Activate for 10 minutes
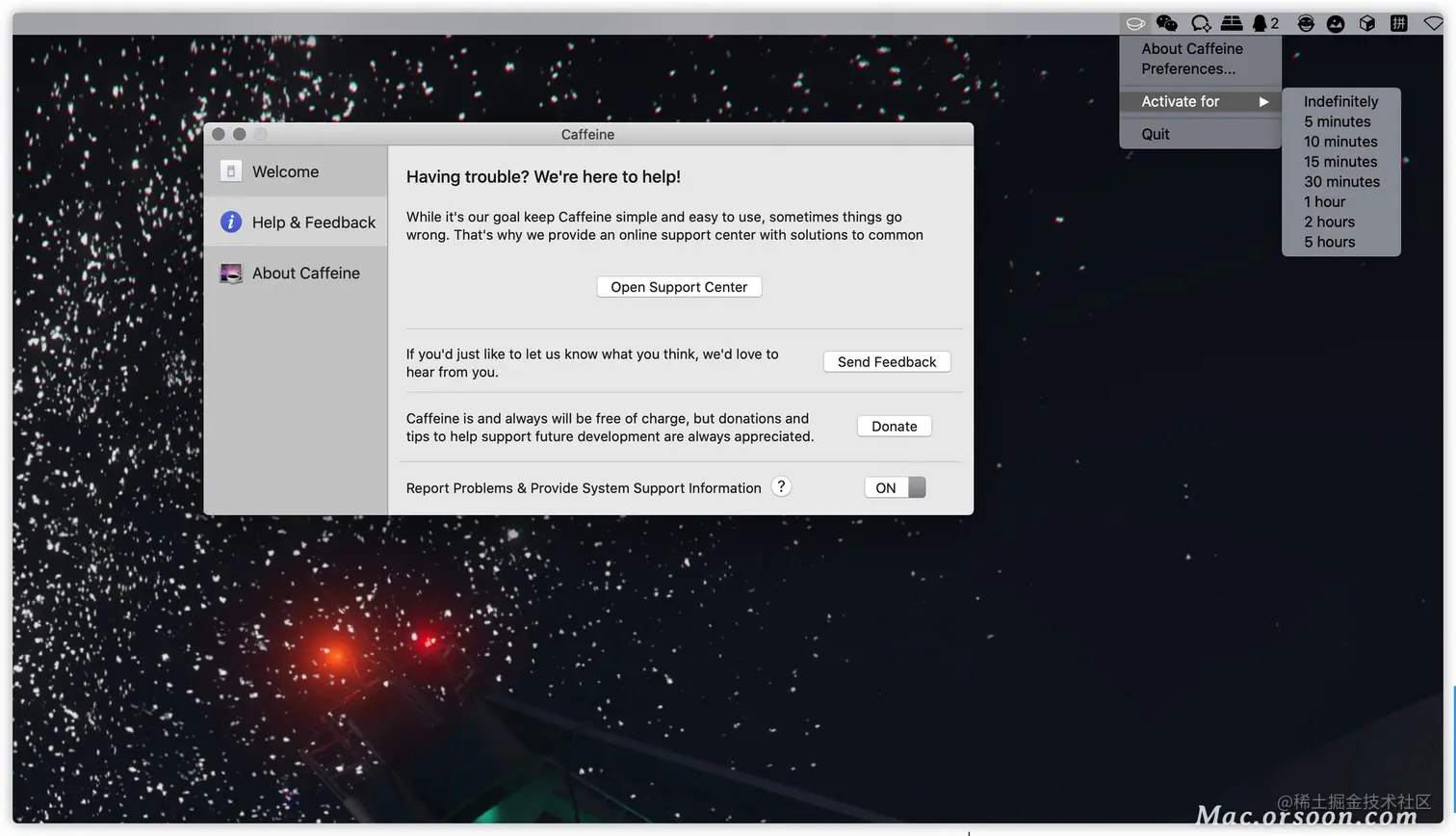This screenshot has height=836, width=1456. point(1341,142)
